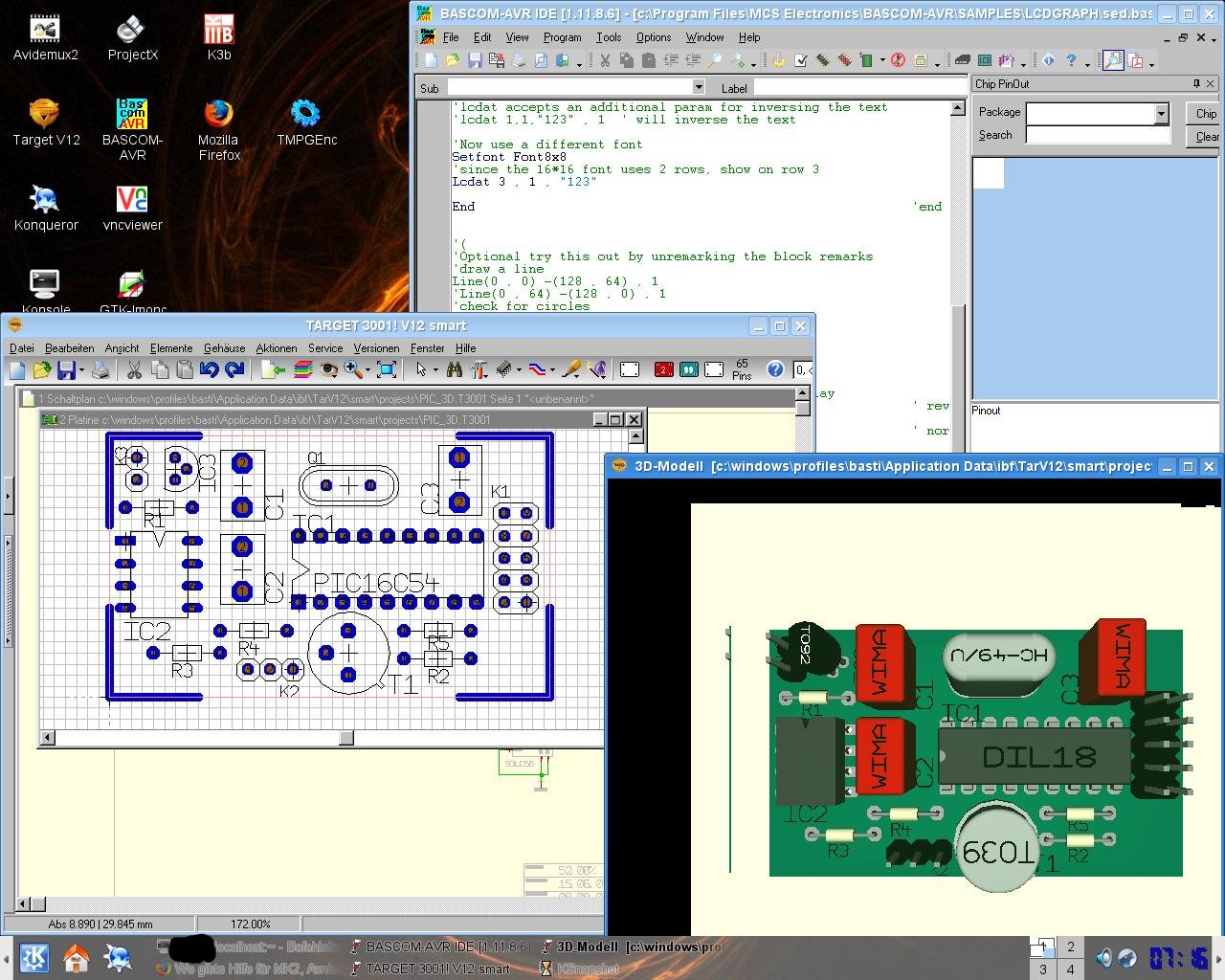Switch to 3D-Modell taskbar entry
The width and height of the screenshot is (1225, 980).
pos(632,947)
